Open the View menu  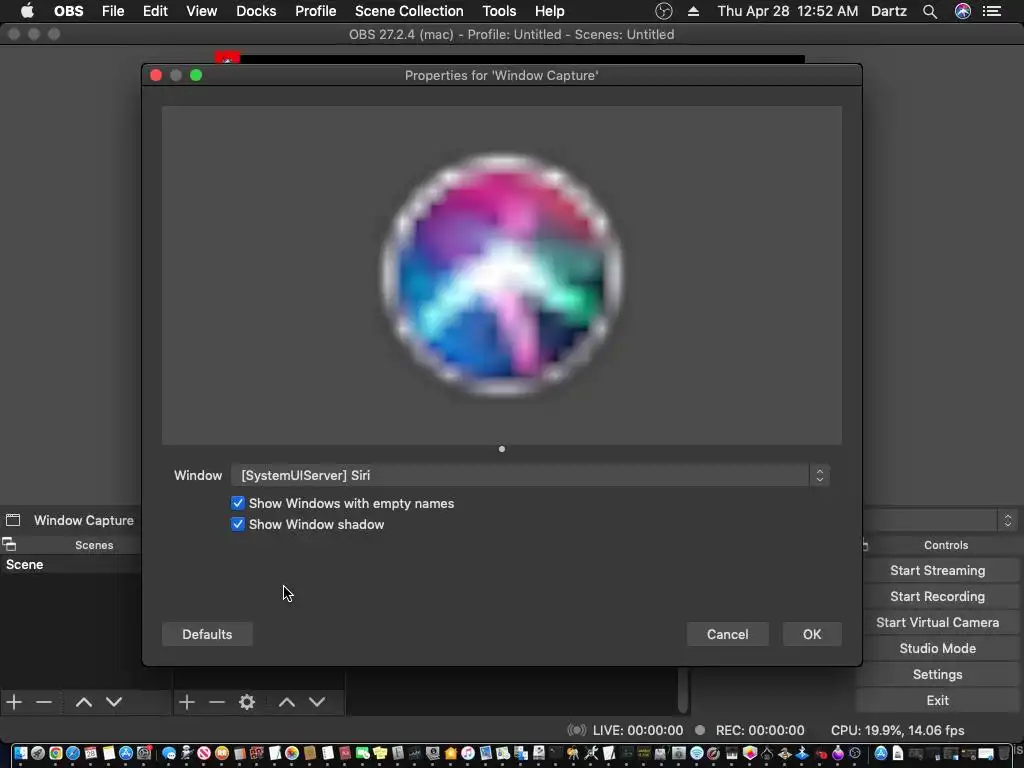pos(201,11)
